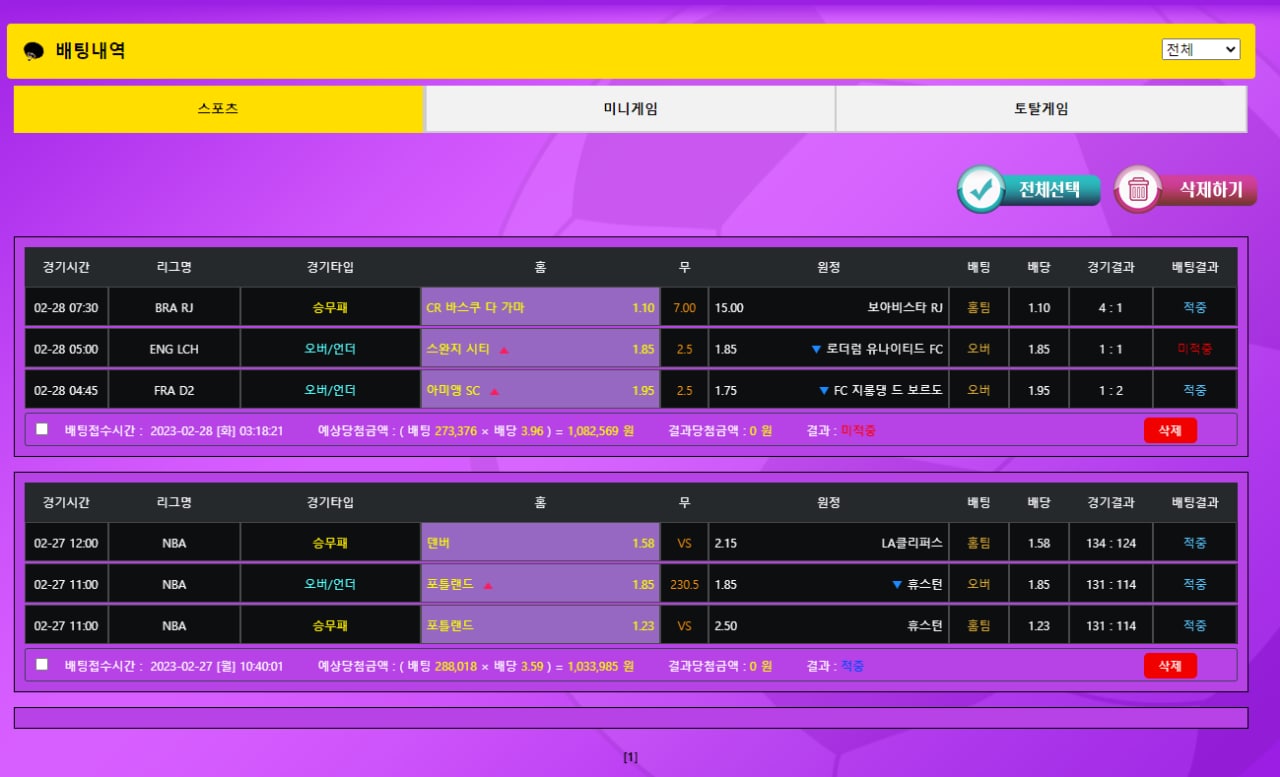Image resolution: width=1280 pixels, height=777 pixels.
Task: Click the blue down arrow beside FC 지롱댕 드 보르도
Action: (x=824, y=391)
